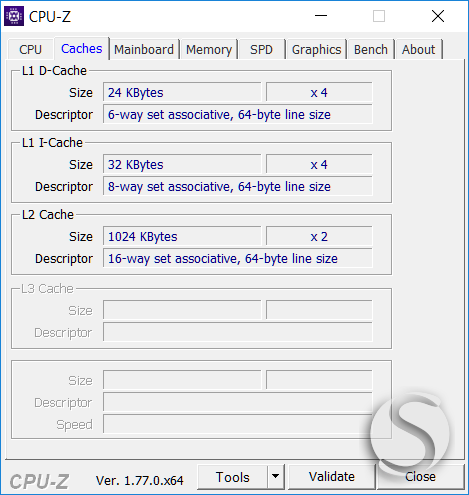This screenshot has width=469, height=495.
Task: Click the L2 Cache size field 1024 KBytes
Action: (182, 236)
